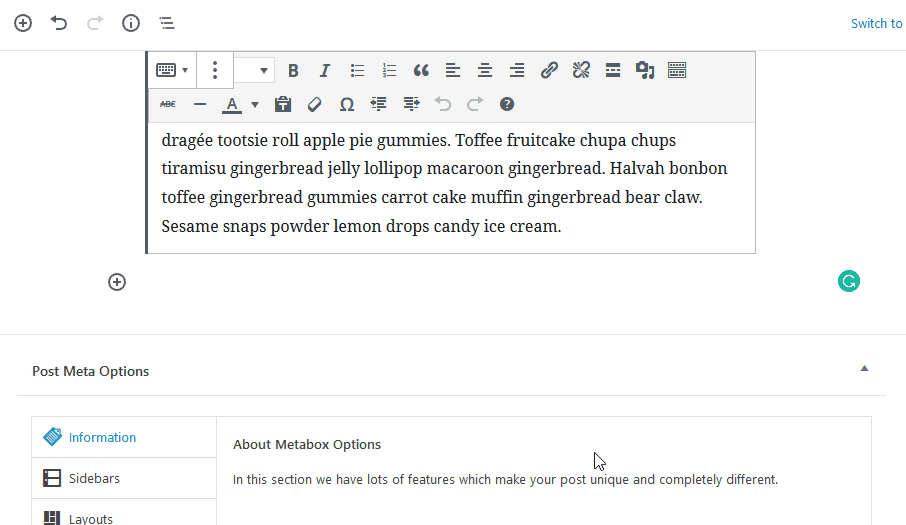
Task: Insert Read More tag
Action: [613, 70]
